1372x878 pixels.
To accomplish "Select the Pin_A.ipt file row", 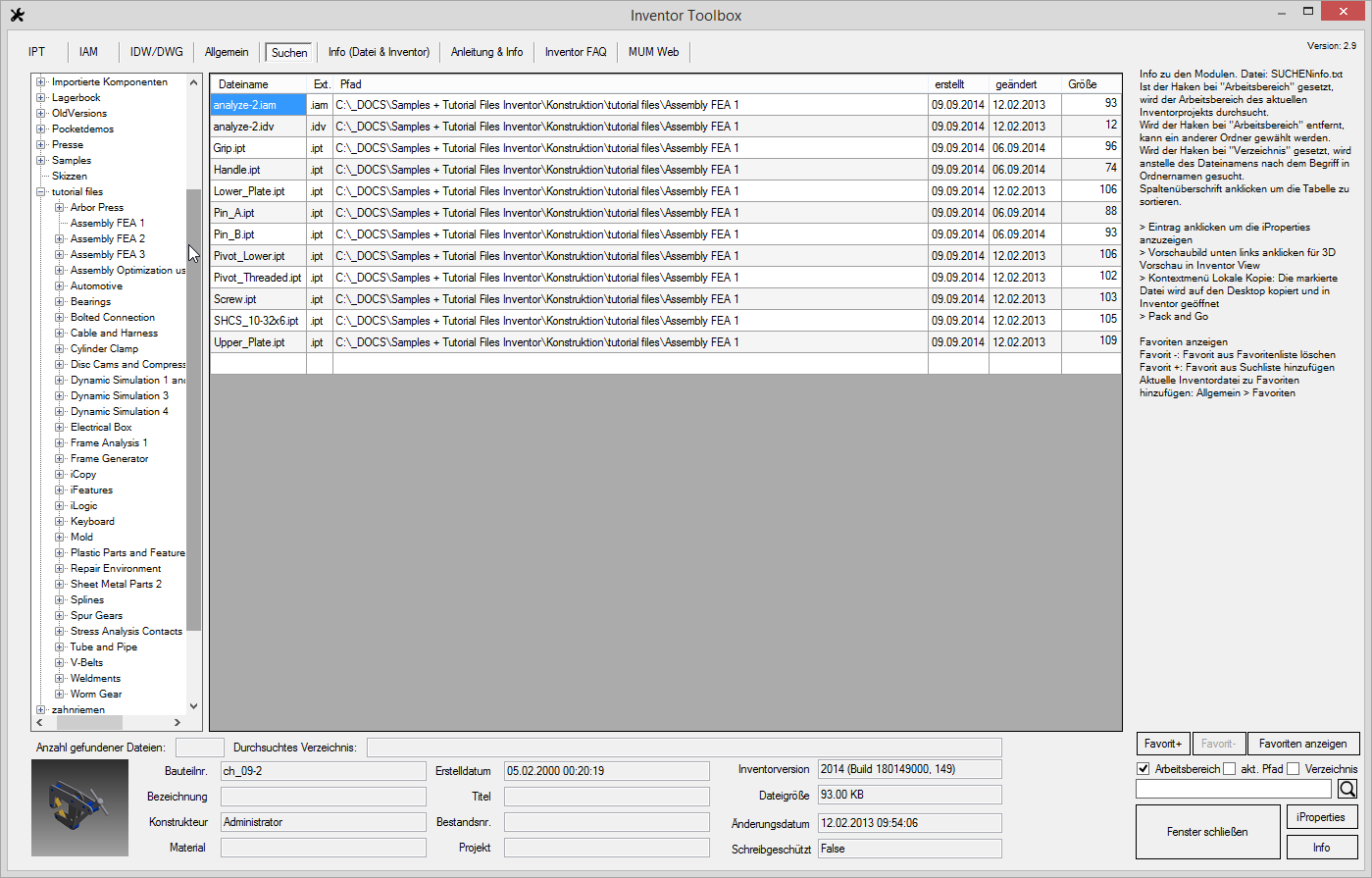I will [x=666, y=213].
